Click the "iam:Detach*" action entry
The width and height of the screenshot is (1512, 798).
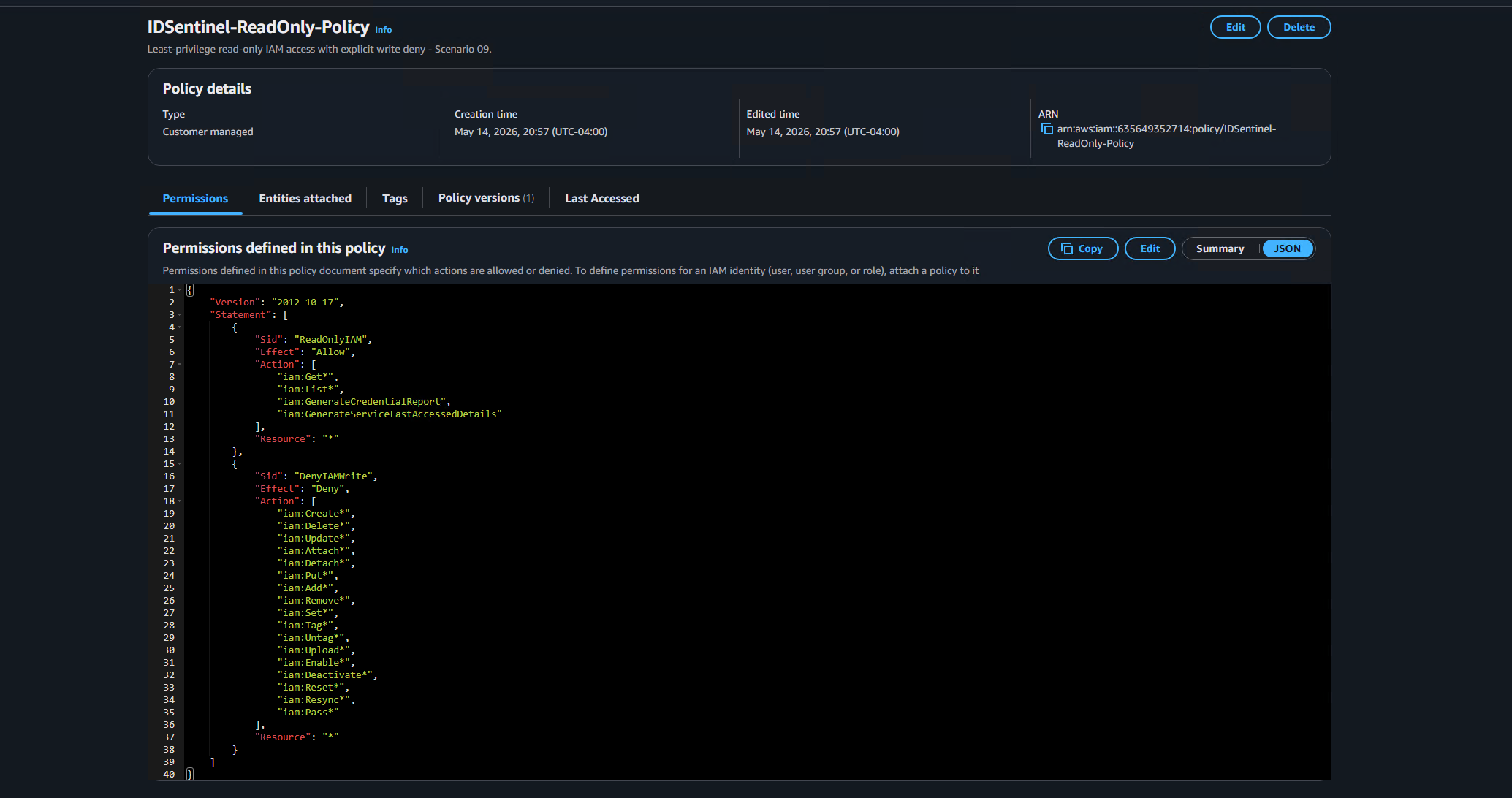pyautogui.click(x=316, y=563)
